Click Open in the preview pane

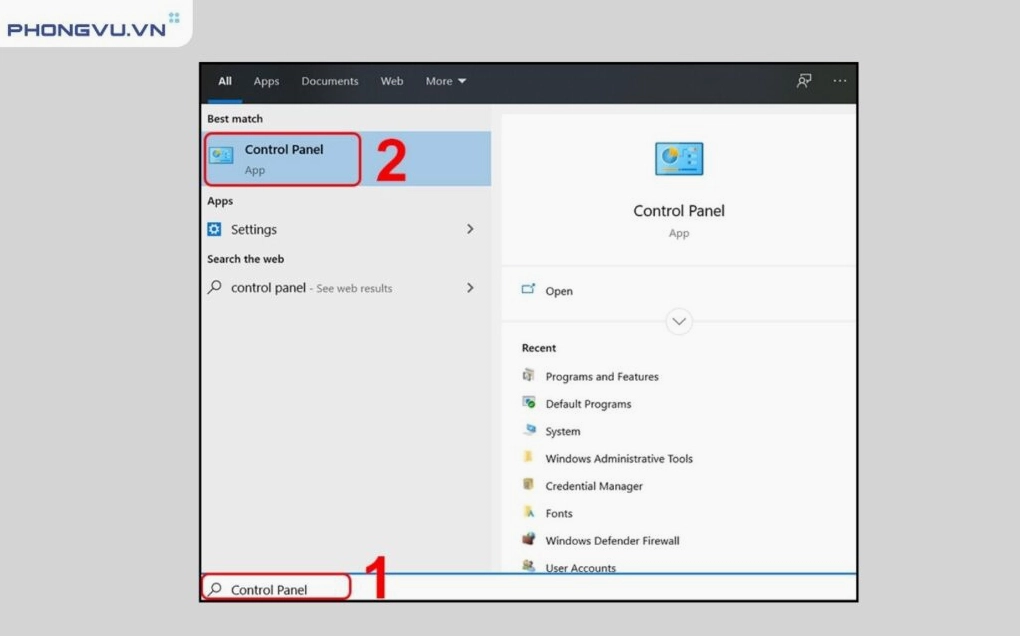tap(558, 291)
